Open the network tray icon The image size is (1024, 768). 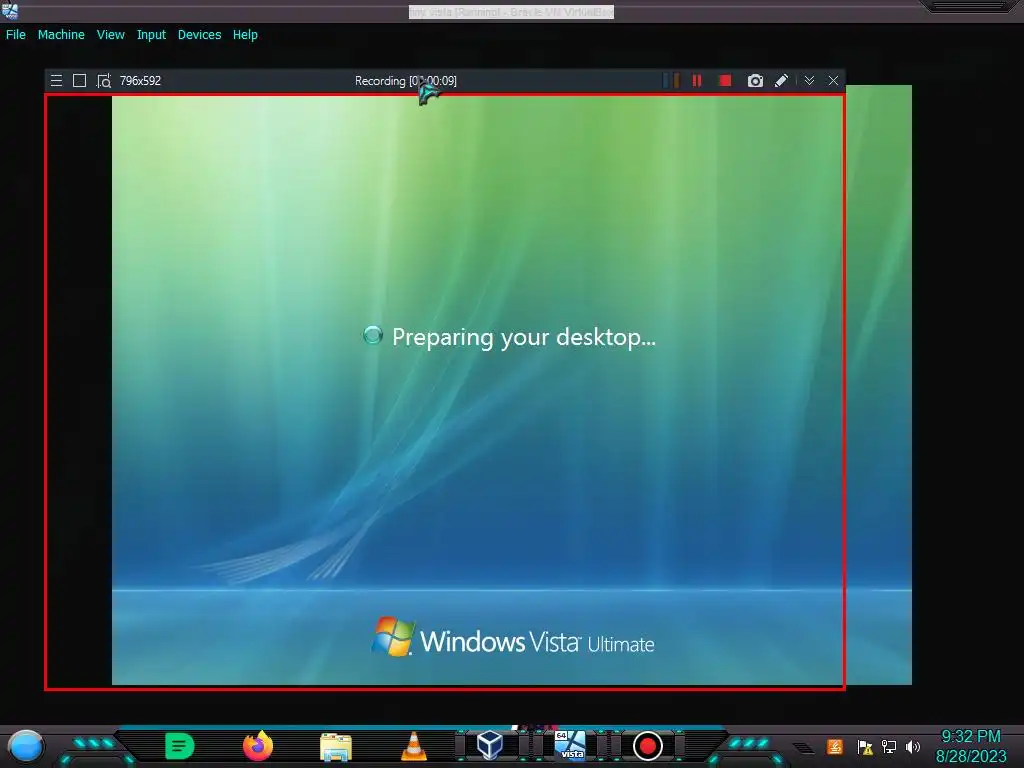[x=889, y=746]
